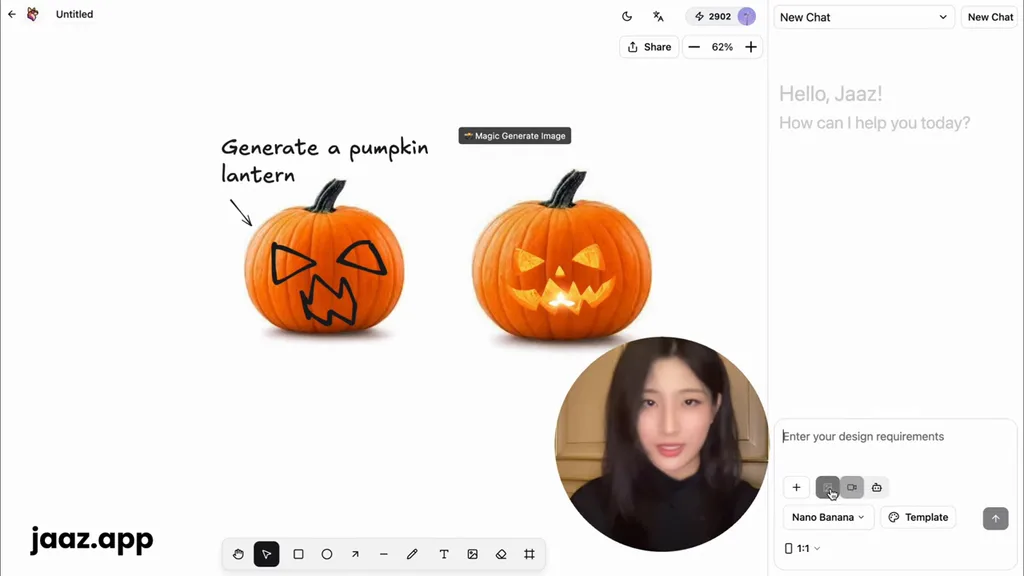Click the 2902 credits indicator
The image size is (1024, 576).
click(712, 16)
